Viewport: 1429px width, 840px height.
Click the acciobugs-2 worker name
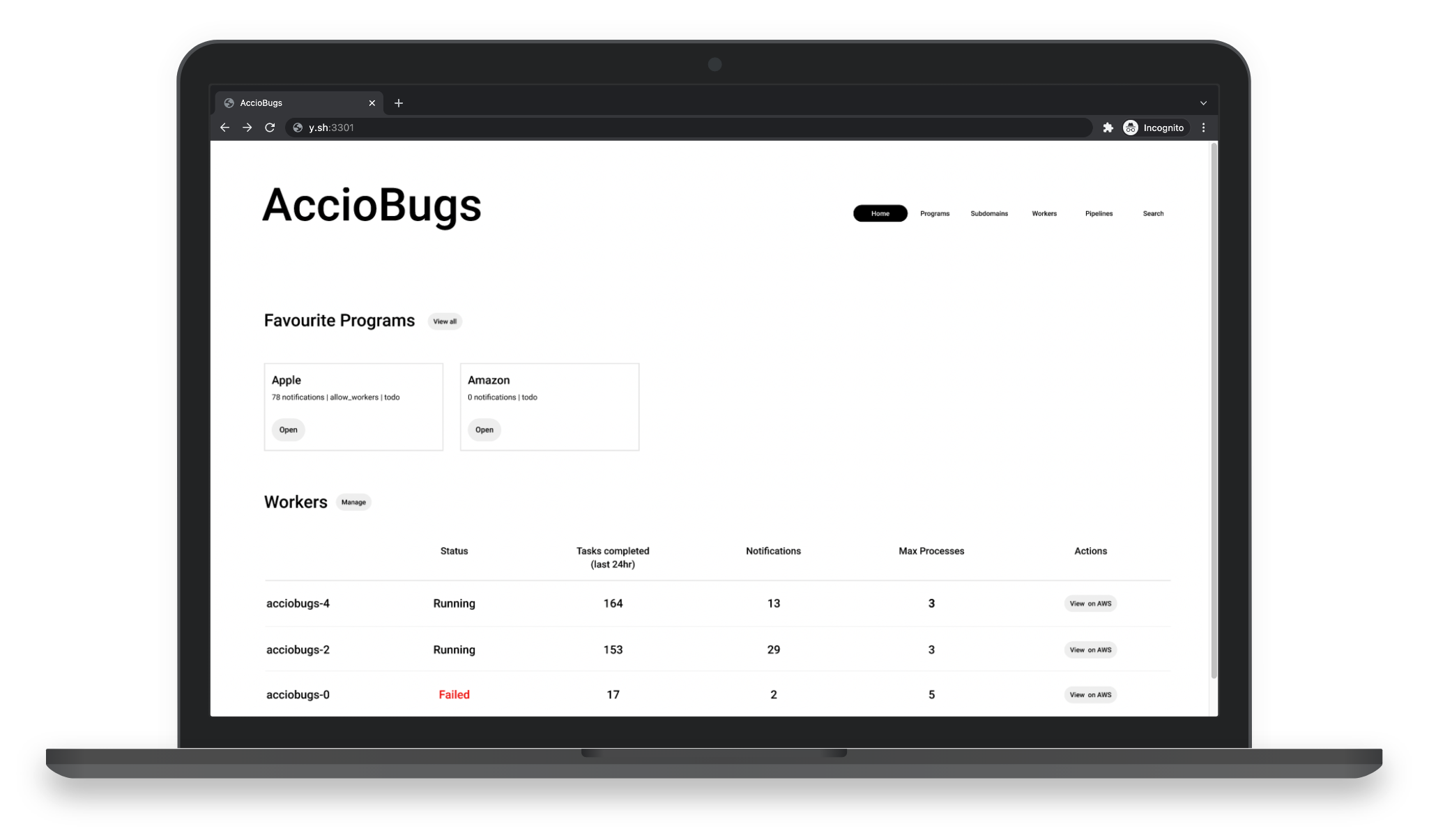click(x=298, y=650)
